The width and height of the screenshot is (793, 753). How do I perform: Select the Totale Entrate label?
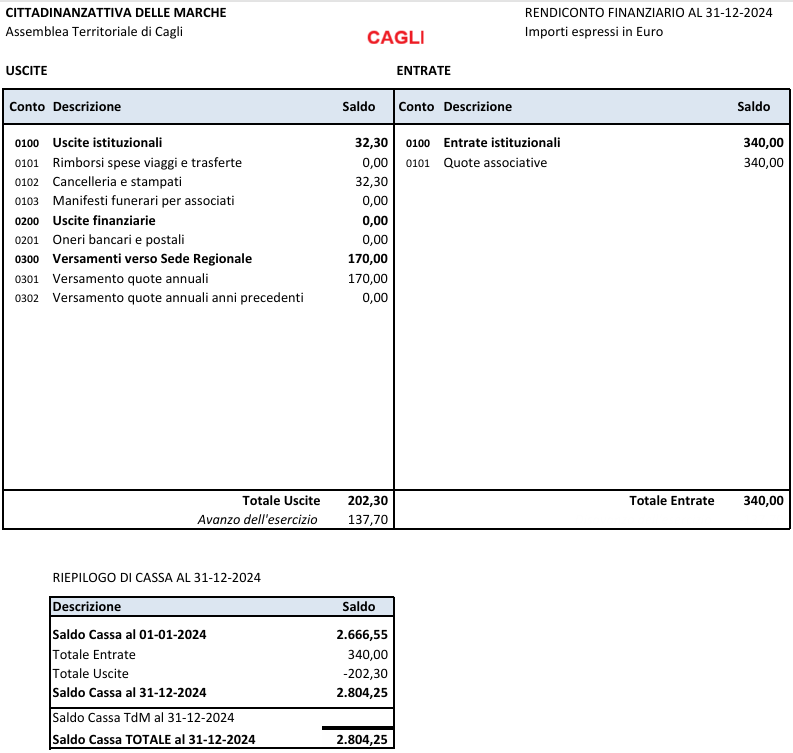(x=671, y=501)
